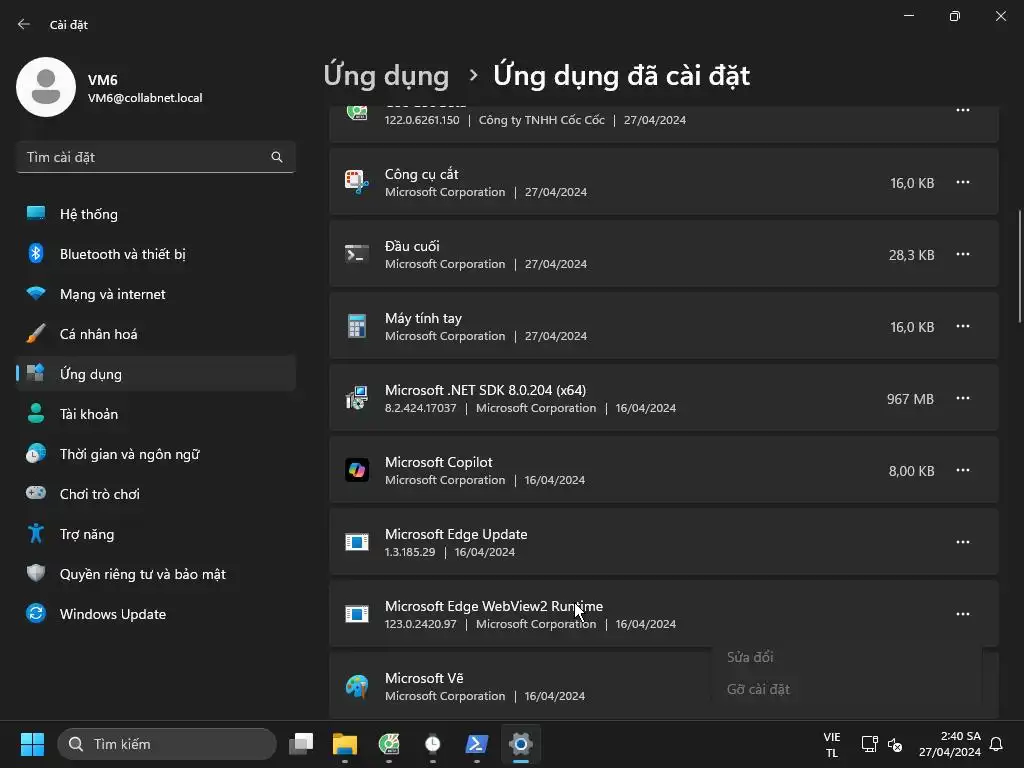Open more options for Máy tính tay
Viewport: 1024px width, 768px height.
(963, 326)
